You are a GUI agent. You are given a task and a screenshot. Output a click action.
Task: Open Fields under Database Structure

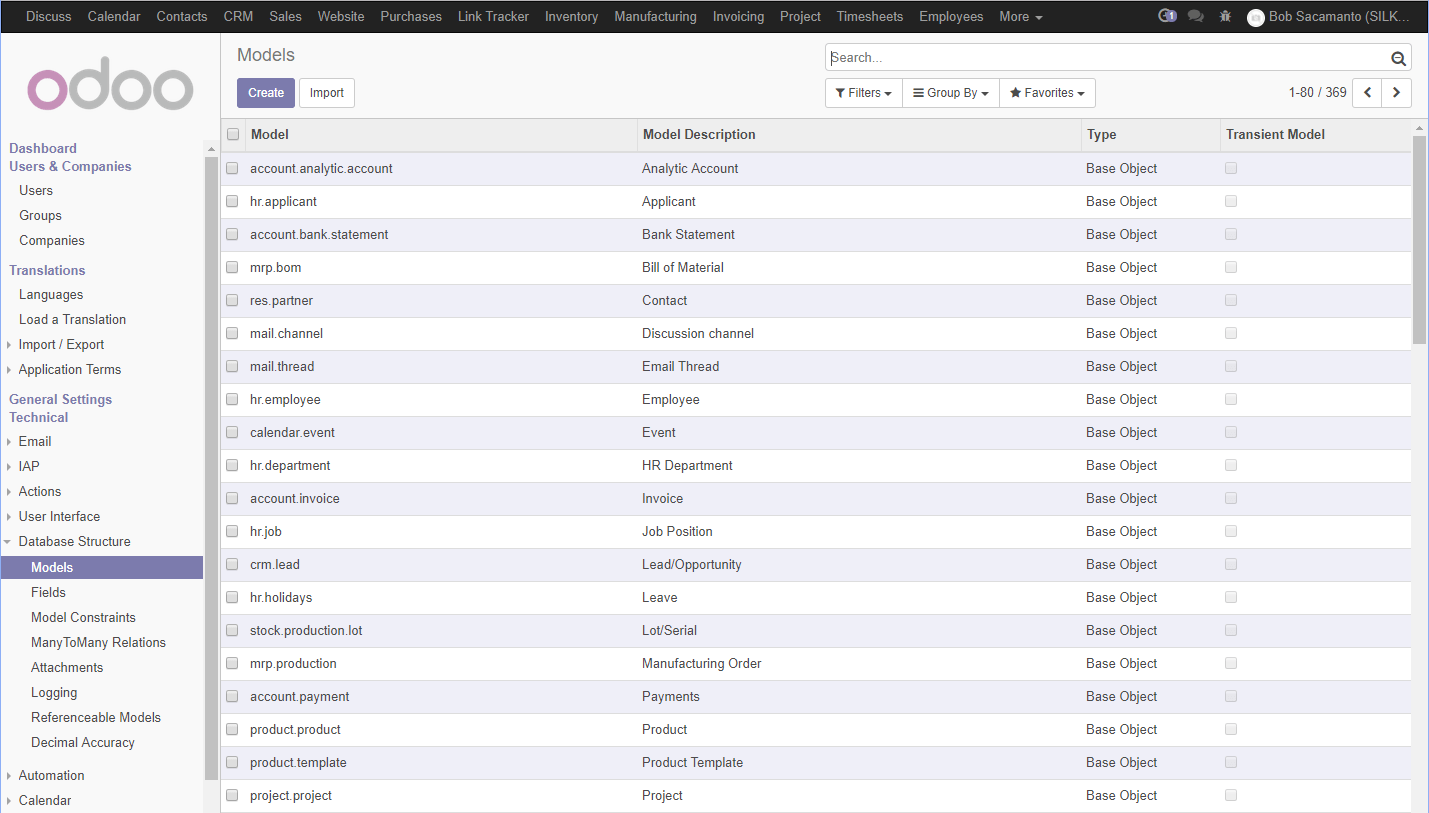click(x=48, y=592)
